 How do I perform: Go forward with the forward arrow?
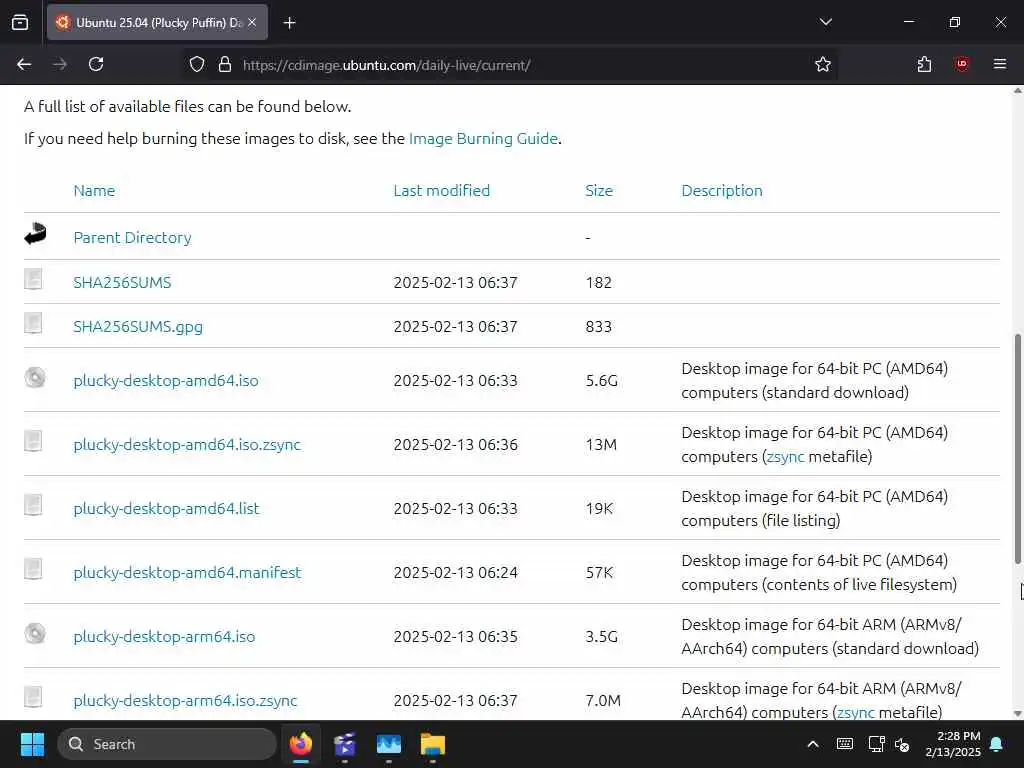click(60, 64)
